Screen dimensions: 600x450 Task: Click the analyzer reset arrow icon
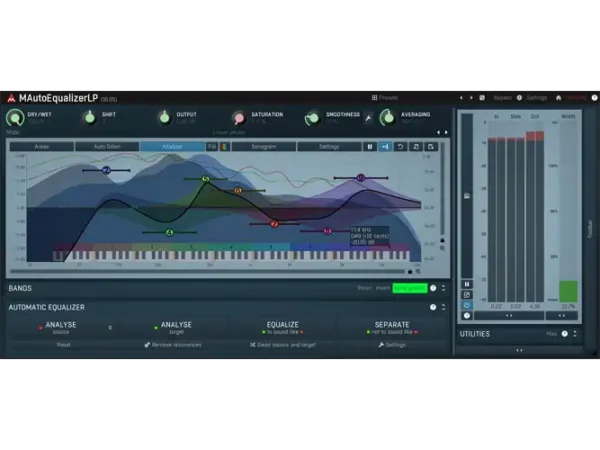[400, 147]
